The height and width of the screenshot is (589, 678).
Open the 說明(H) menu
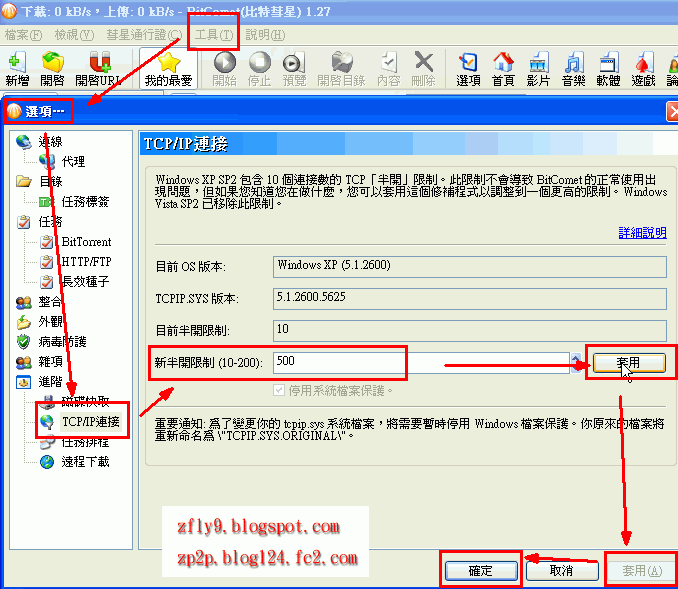tap(265, 35)
